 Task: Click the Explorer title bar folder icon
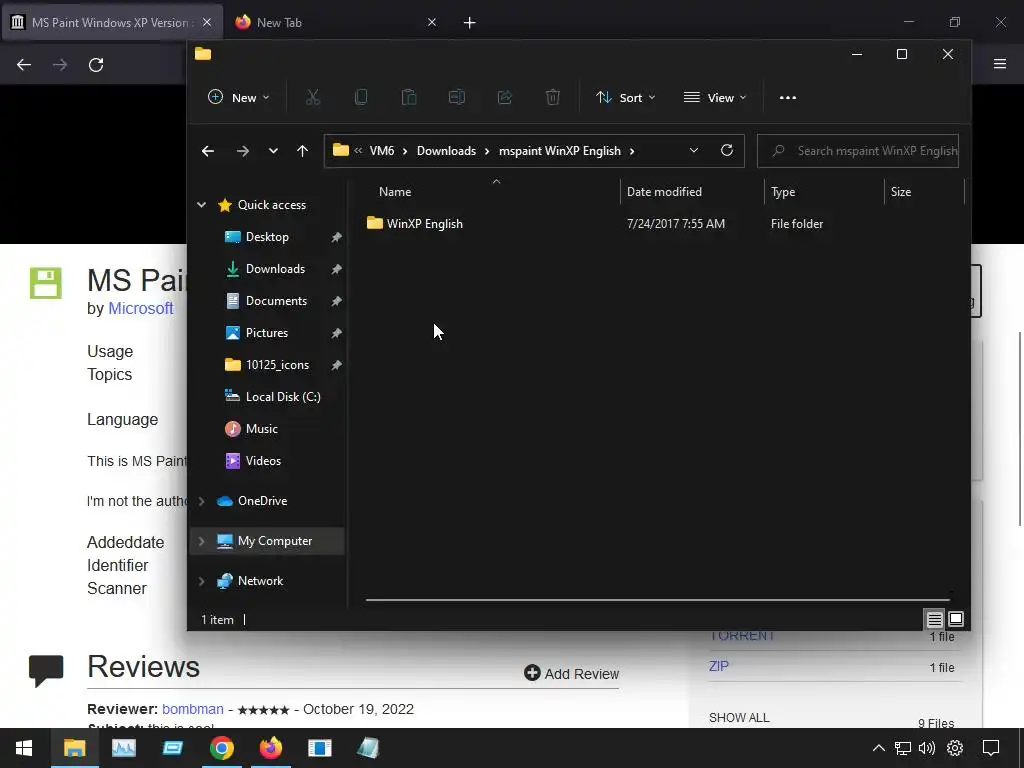(203, 54)
